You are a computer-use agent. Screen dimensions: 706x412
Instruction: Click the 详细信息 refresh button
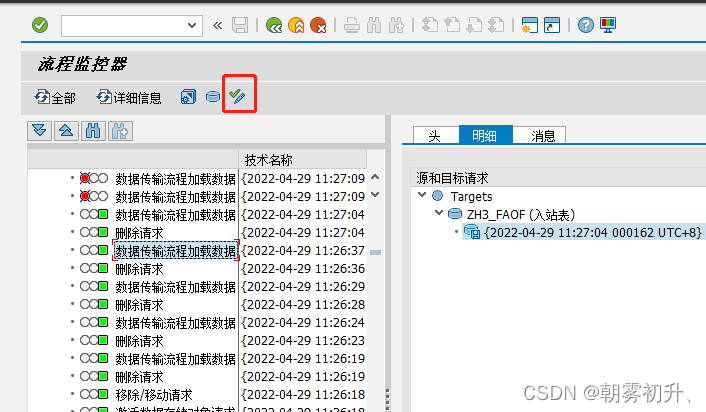coord(129,97)
